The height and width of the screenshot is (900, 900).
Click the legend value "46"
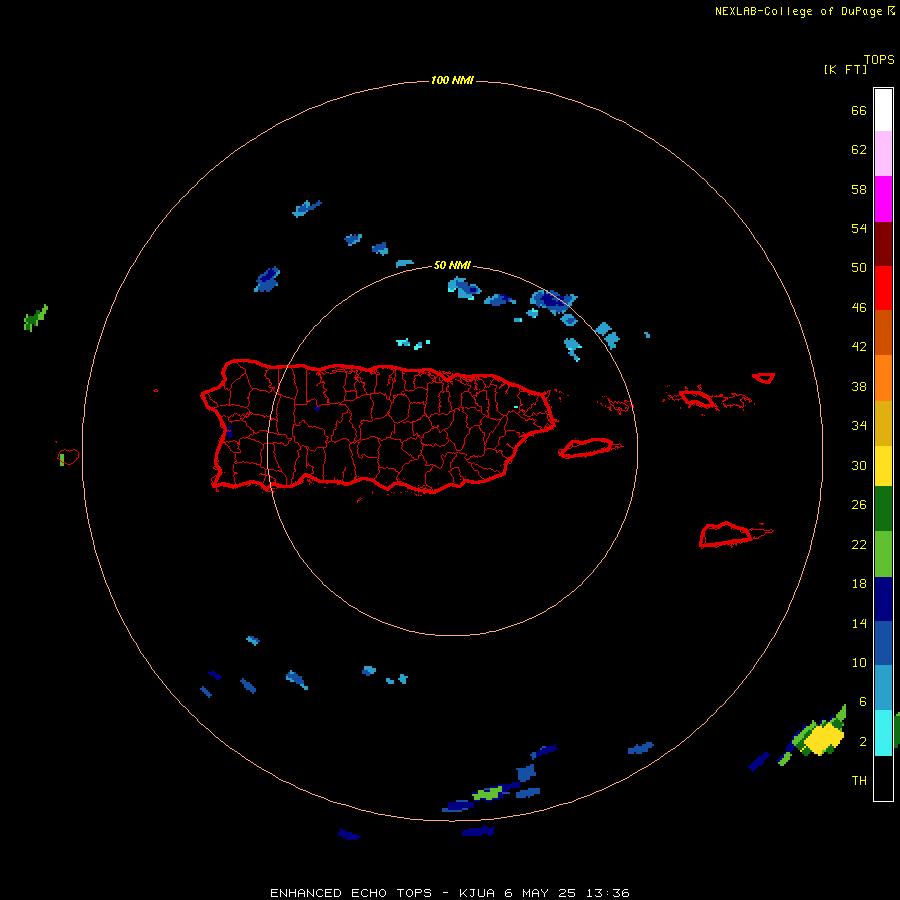[x=859, y=308]
